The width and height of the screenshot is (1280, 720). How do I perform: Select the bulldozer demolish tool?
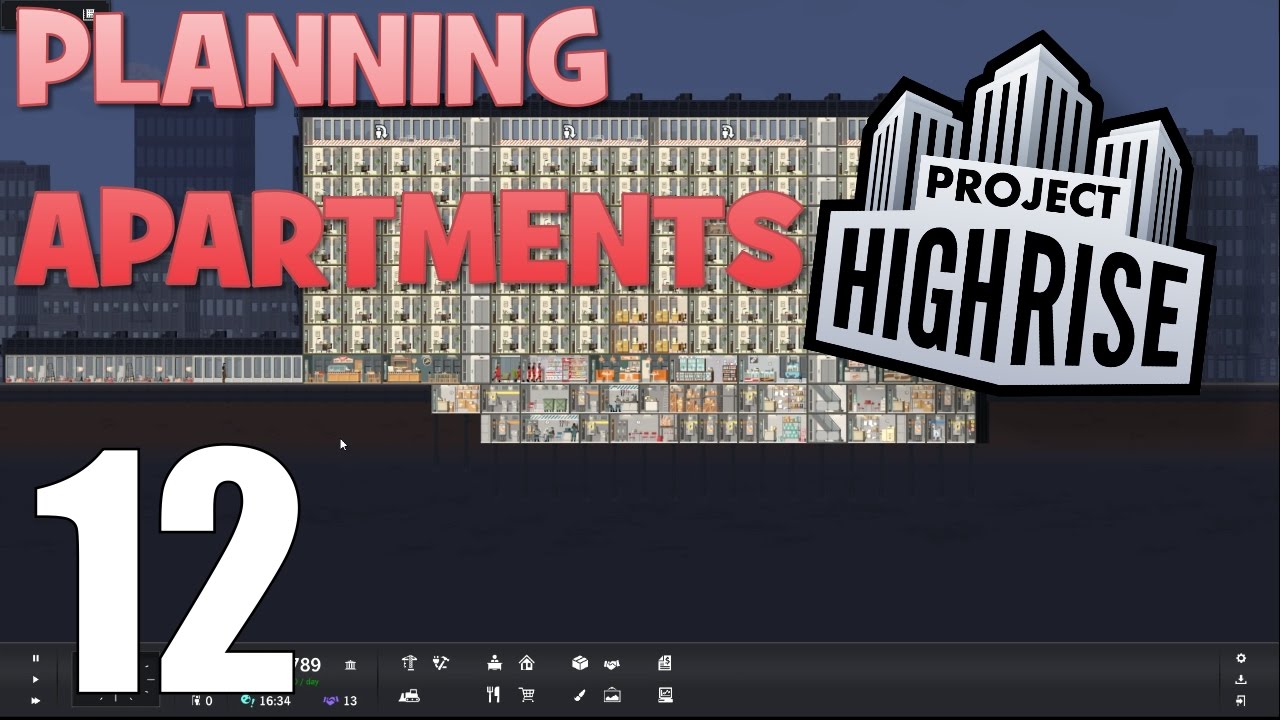tap(409, 694)
